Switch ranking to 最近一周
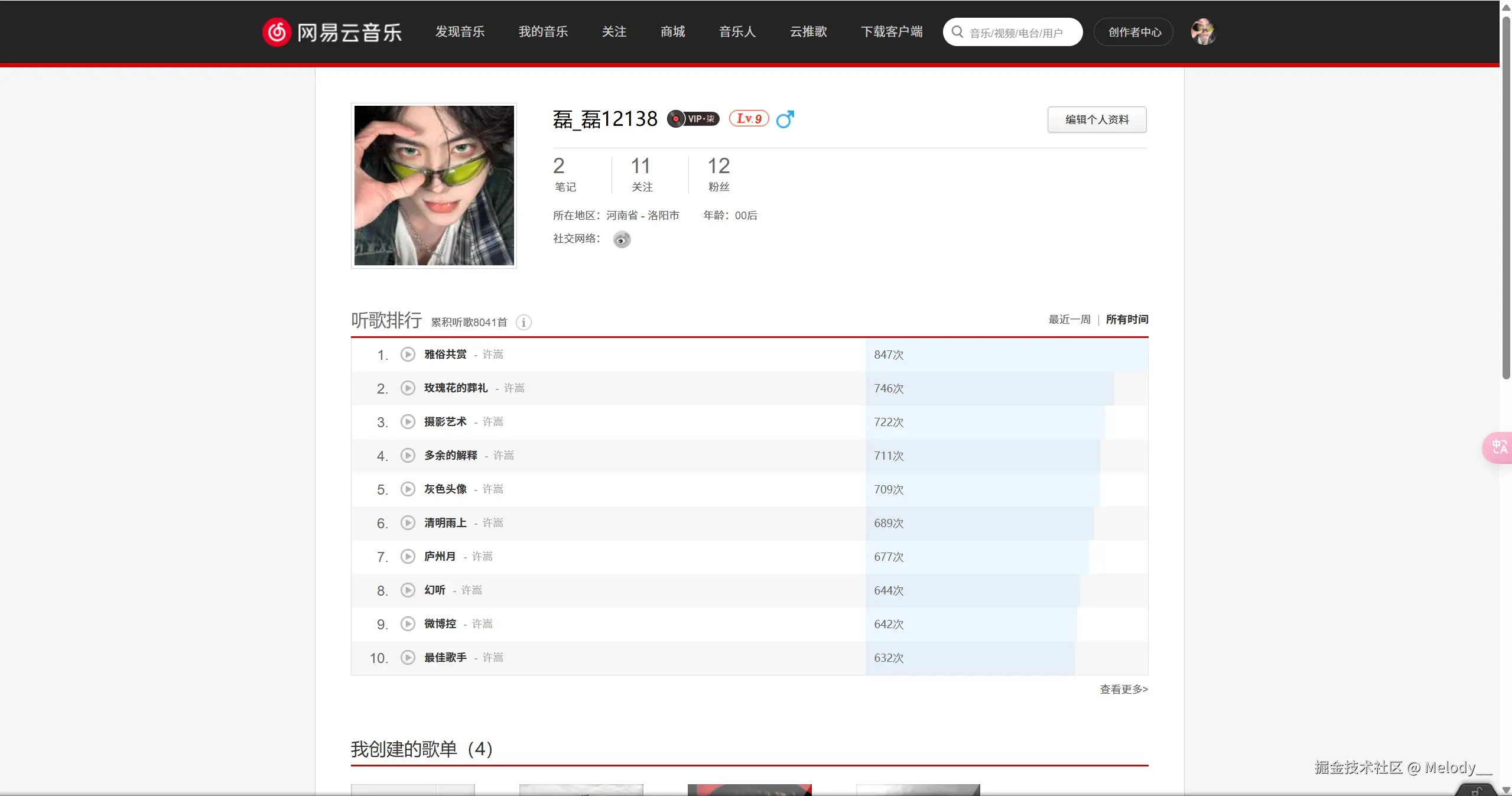This screenshot has height=796, width=1512. (1069, 319)
